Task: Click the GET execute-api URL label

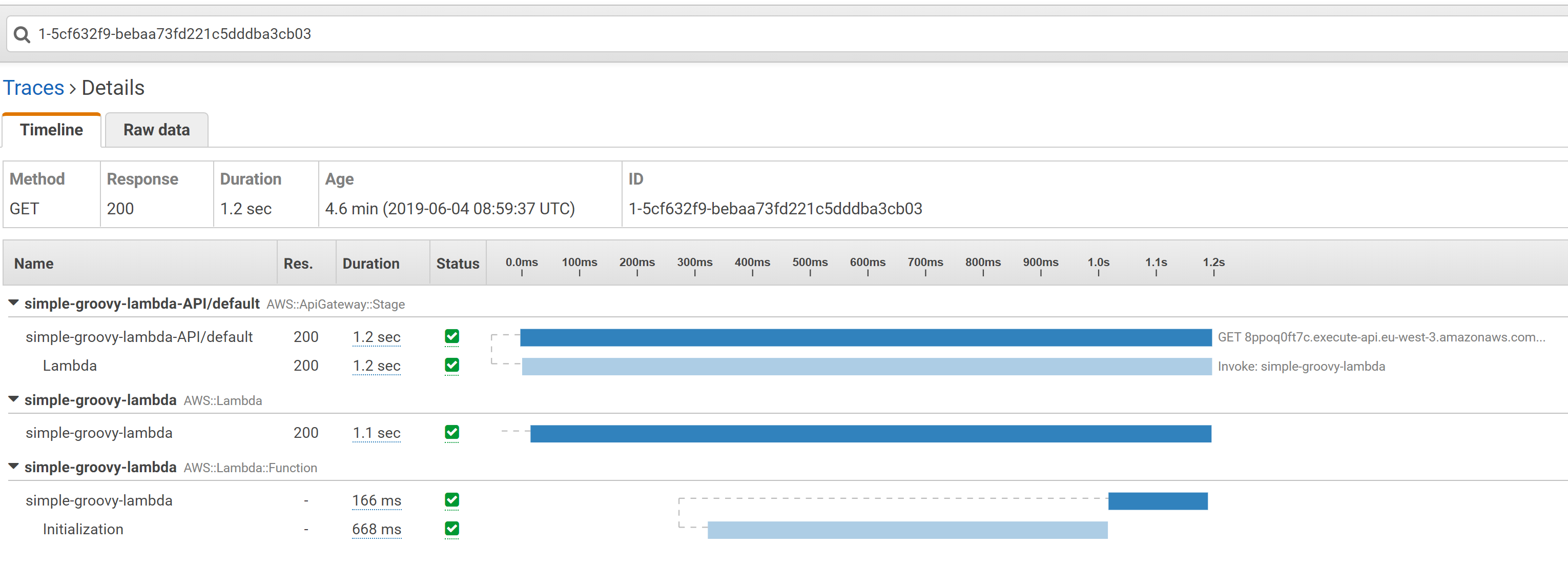Action: tap(1381, 337)
